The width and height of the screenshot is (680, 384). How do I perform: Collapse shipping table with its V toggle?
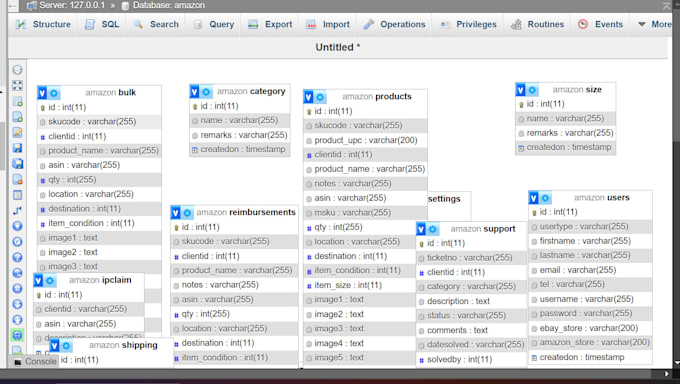pyautogui.click(x=54, y=346)
